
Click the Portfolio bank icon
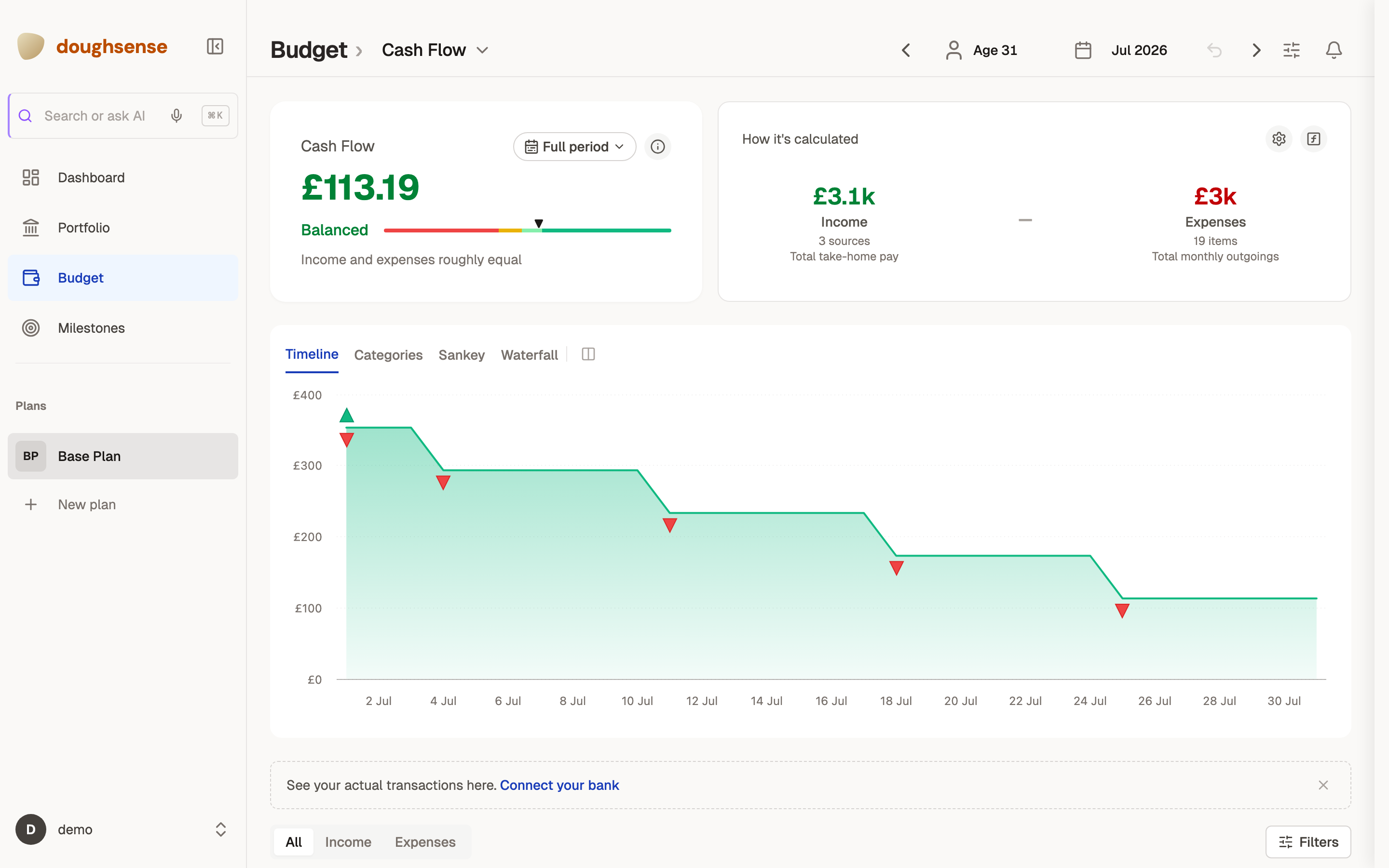(x=31, y=228)
